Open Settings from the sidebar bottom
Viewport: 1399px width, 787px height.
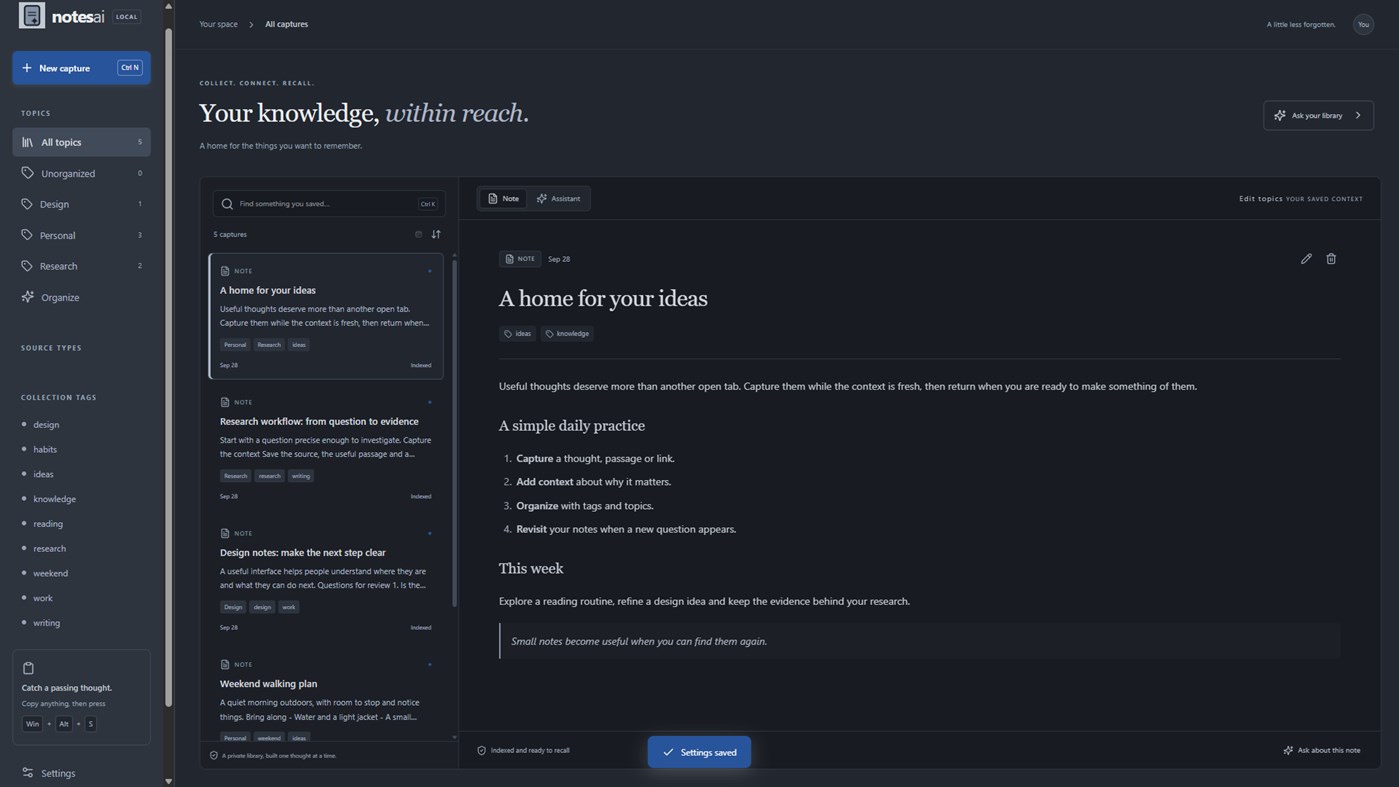tap(81, 773)
